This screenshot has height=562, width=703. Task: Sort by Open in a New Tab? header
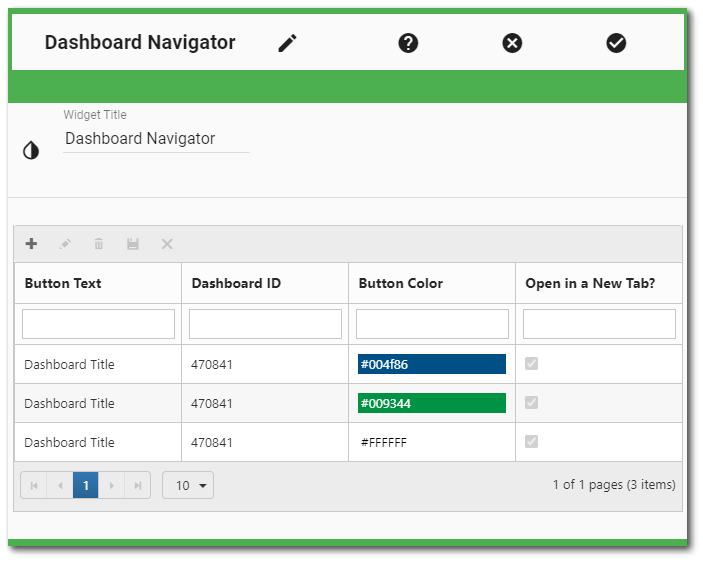pos(599,283)
